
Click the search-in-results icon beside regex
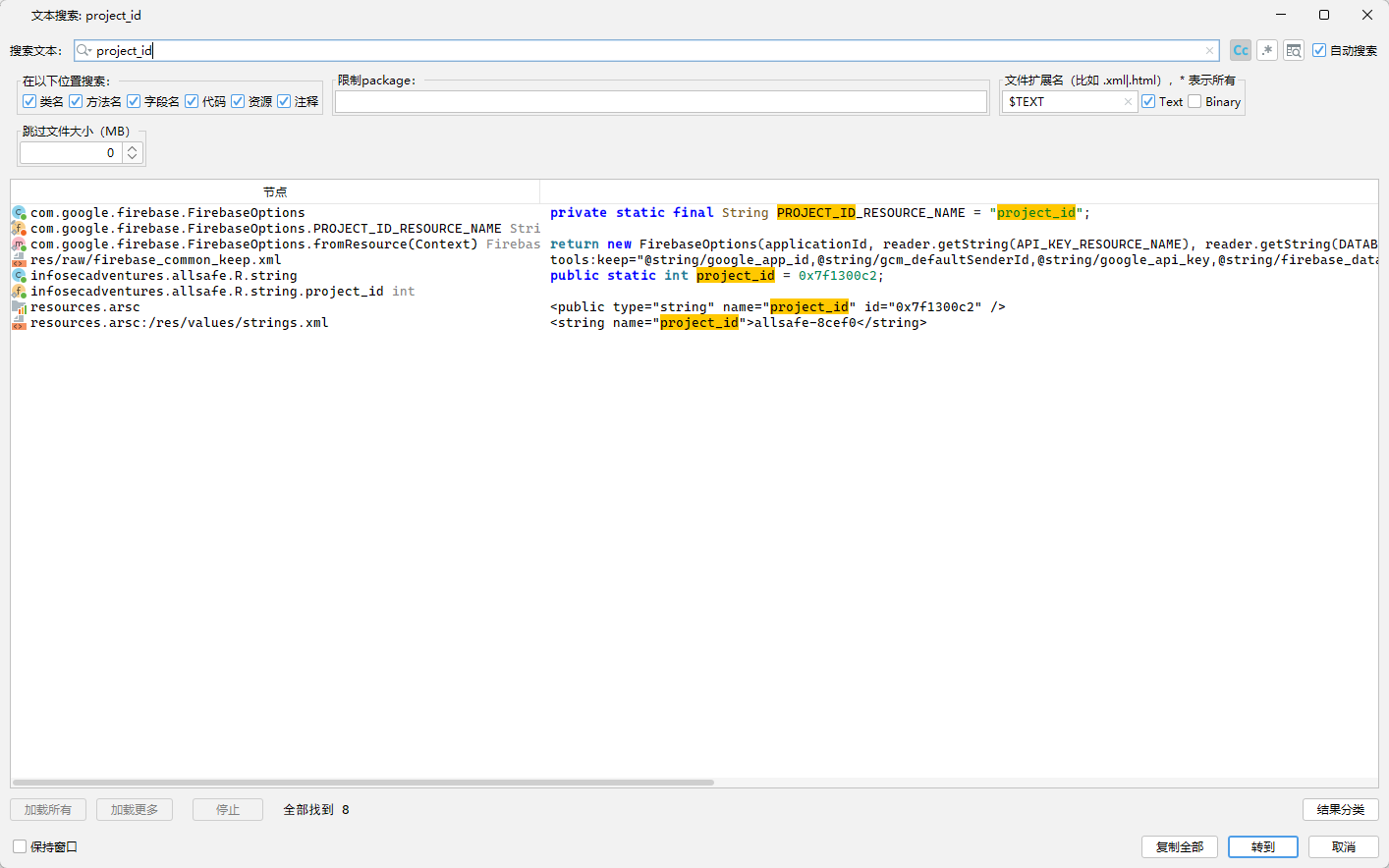click(x=1294, y=50)
